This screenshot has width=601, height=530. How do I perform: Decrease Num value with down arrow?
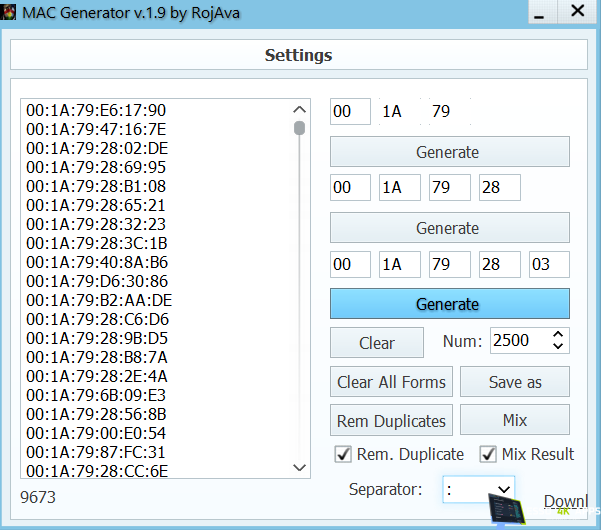click(558, 348)
